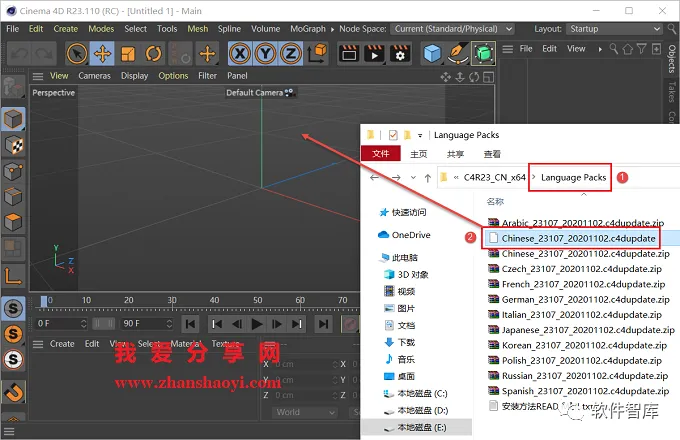The width and height of the screenshot is (680, 440).
Task: Open viewport hamburger menu icon
Action: click(x=38, y=76)
